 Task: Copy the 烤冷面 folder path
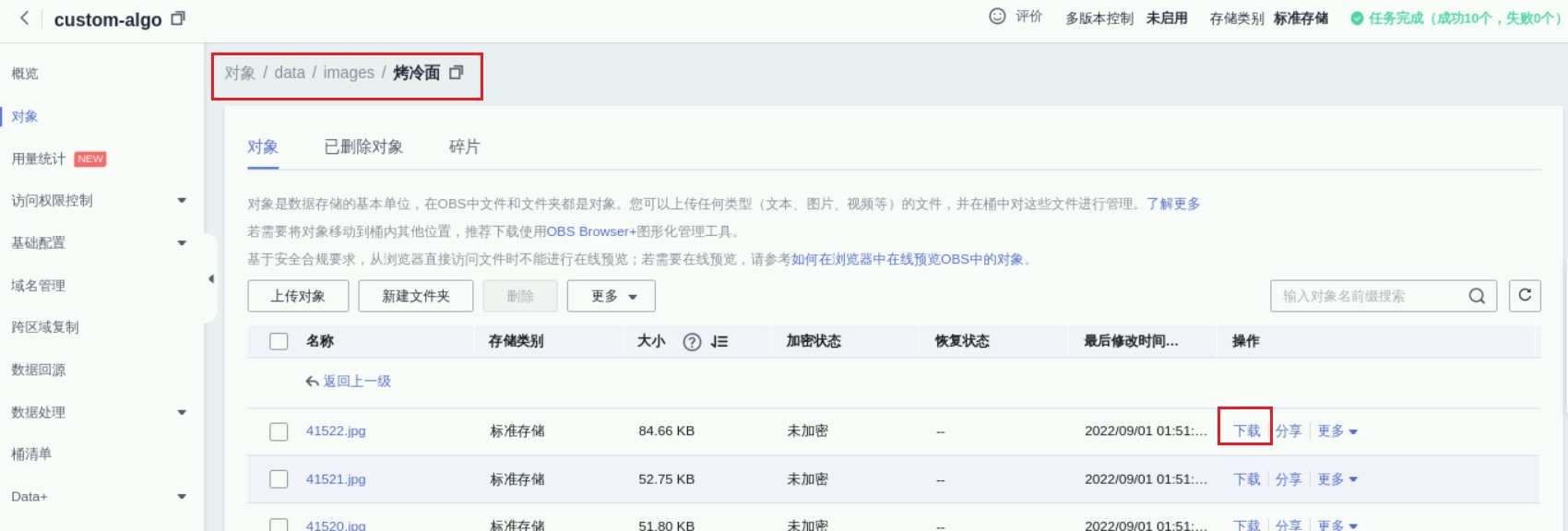click(456, 73)
